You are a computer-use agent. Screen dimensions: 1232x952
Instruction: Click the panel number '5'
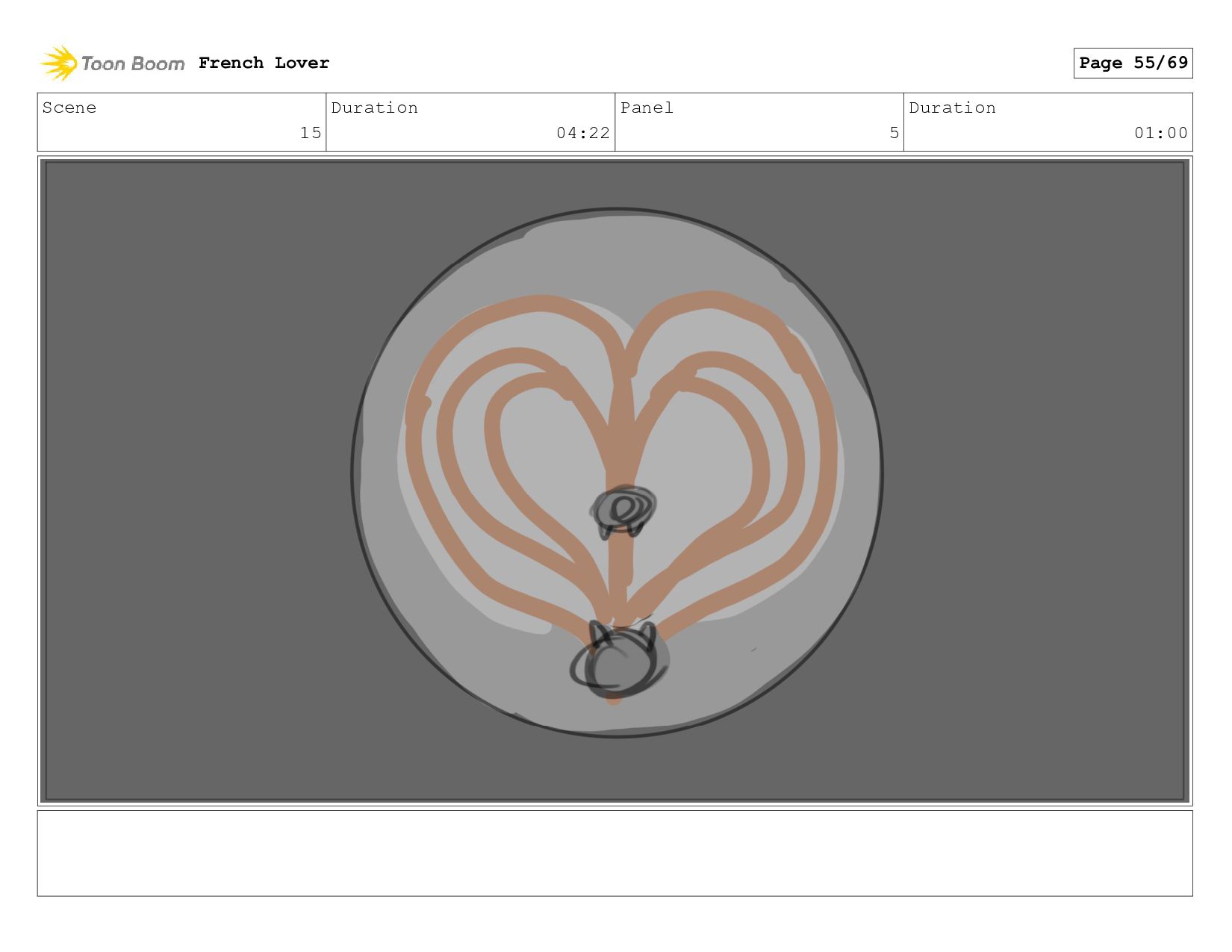(x=894, y=133)
